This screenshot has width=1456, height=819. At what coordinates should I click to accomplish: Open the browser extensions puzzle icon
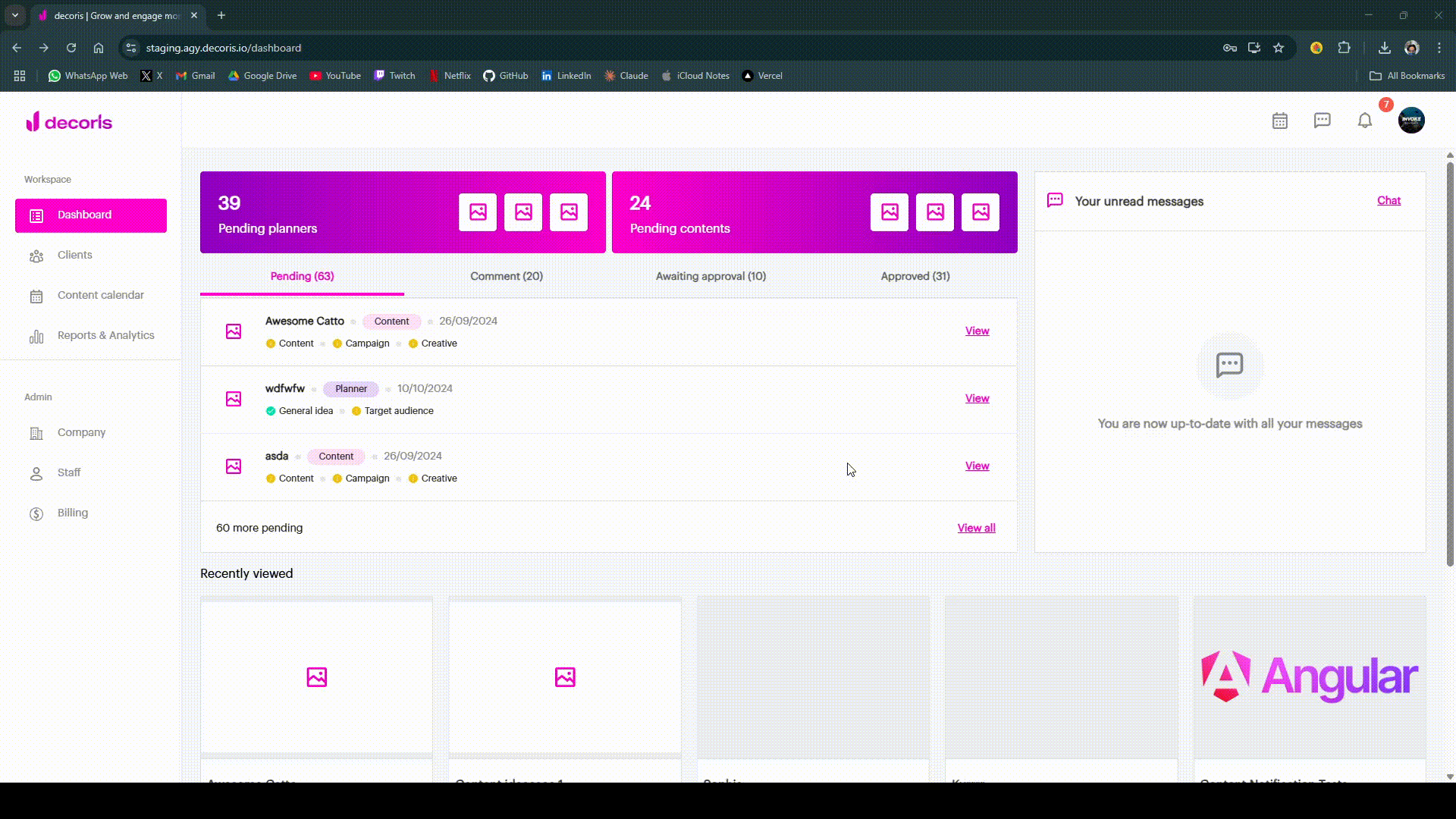coord(1344,48)
